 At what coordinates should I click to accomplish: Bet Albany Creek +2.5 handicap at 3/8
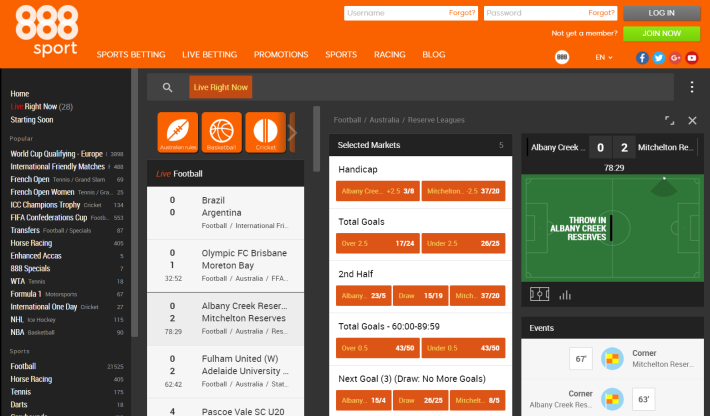pos(378,191)
